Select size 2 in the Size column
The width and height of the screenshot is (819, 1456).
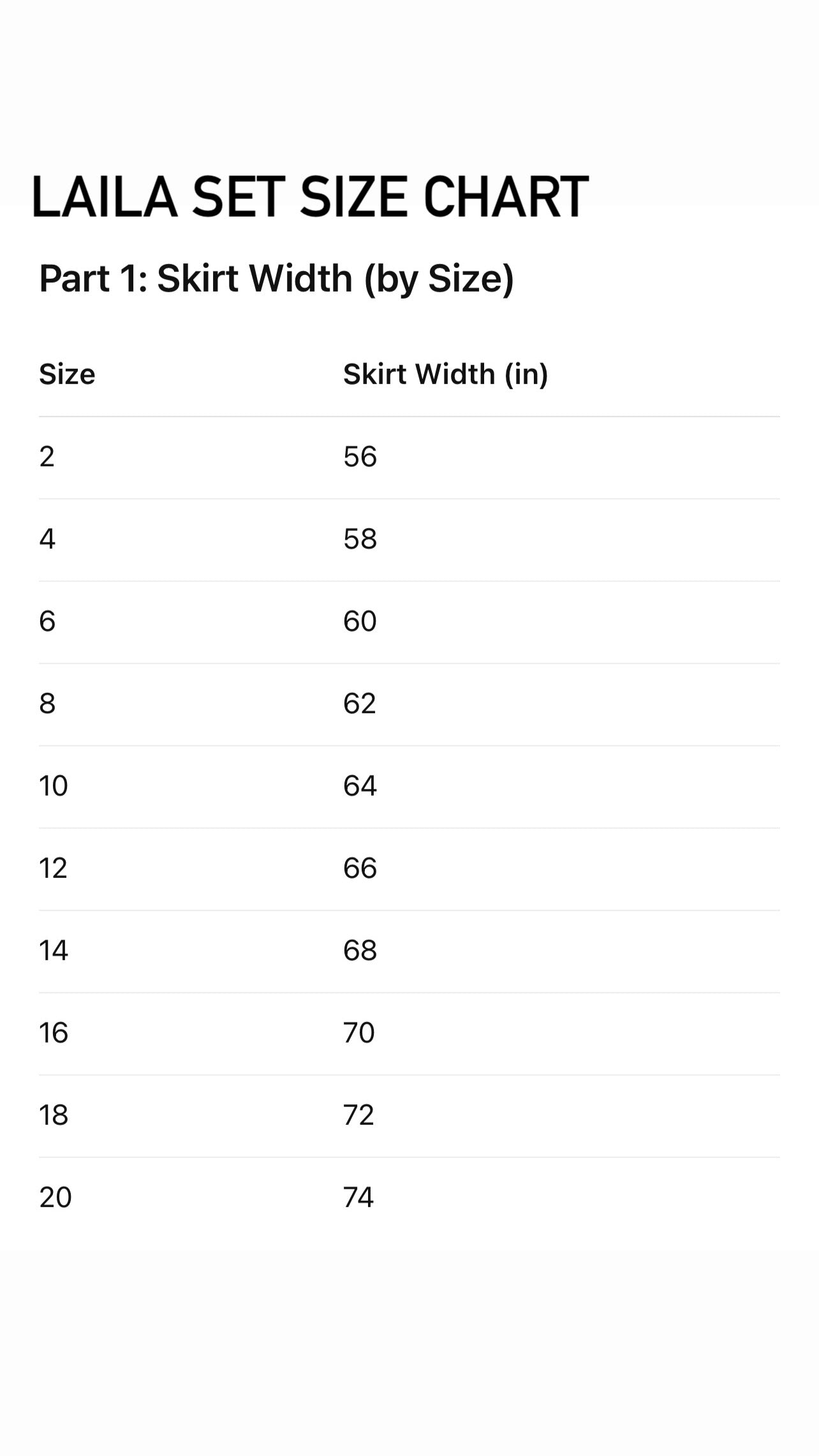(x=47, y=457)
